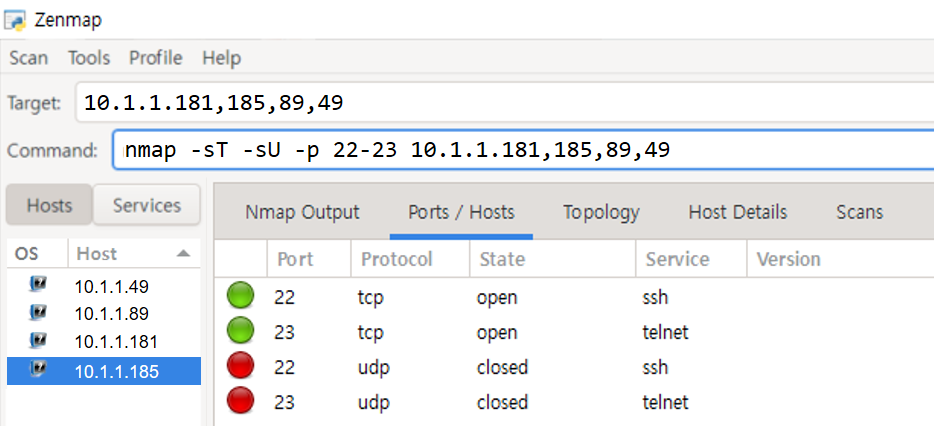Click green open status icon for tcp port 23
934x426 pixels.
[240, 331]
